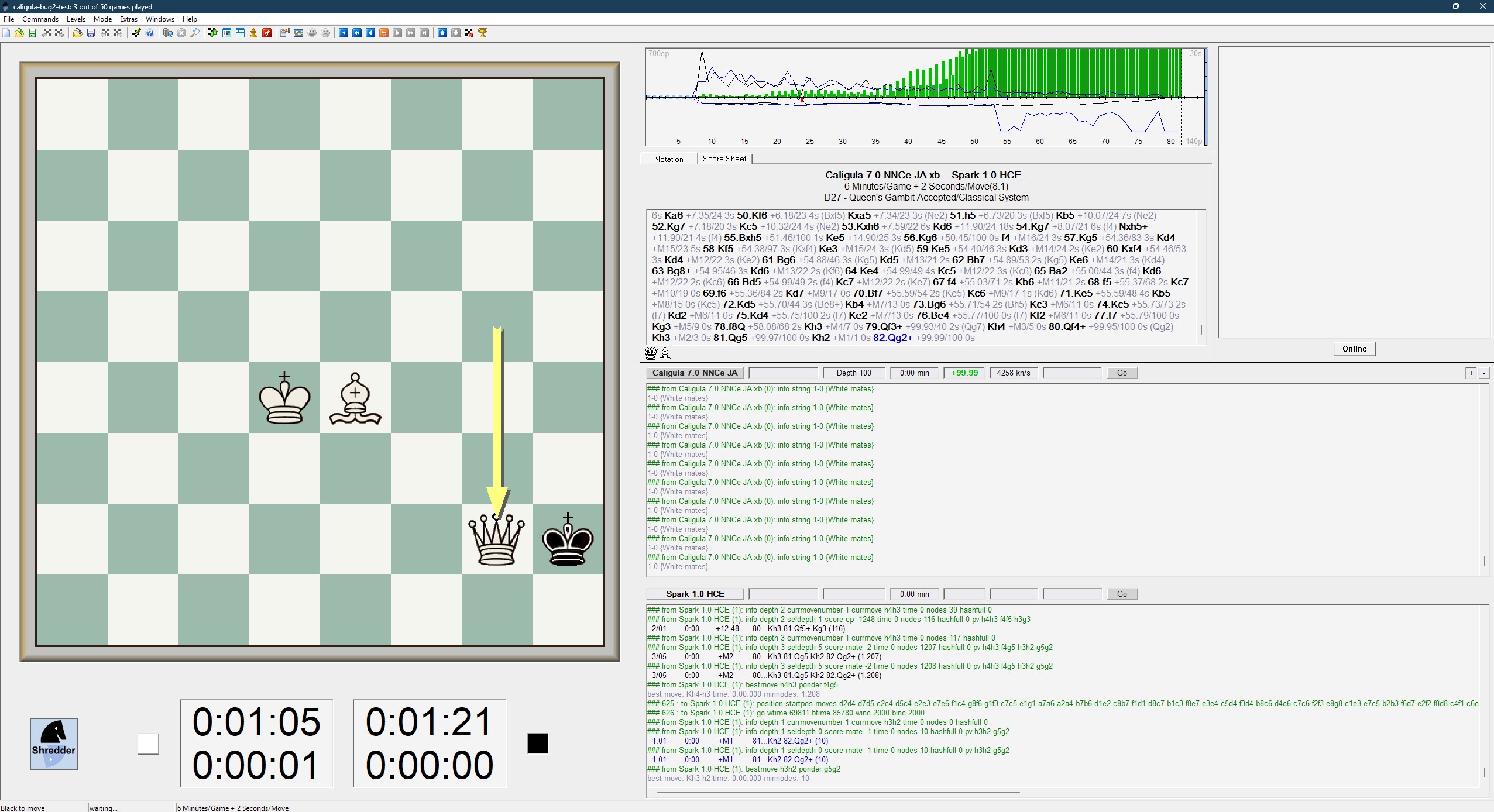This screenshot has width=1494, height=812.
Task: Click Go for Caligula 7.0 engine
Action: [x=1121, y=373]
